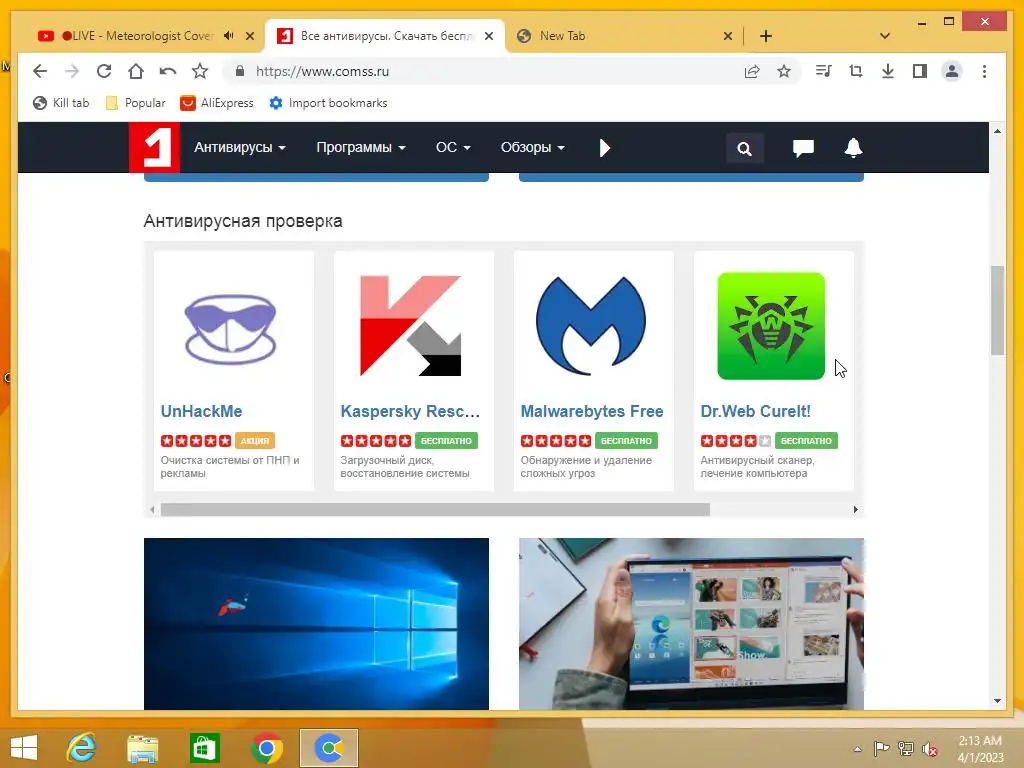The width and height of the screenshot is (1024, 768).
Task: Click the Kill tab bookmark
Action: (x=61, y=103)
